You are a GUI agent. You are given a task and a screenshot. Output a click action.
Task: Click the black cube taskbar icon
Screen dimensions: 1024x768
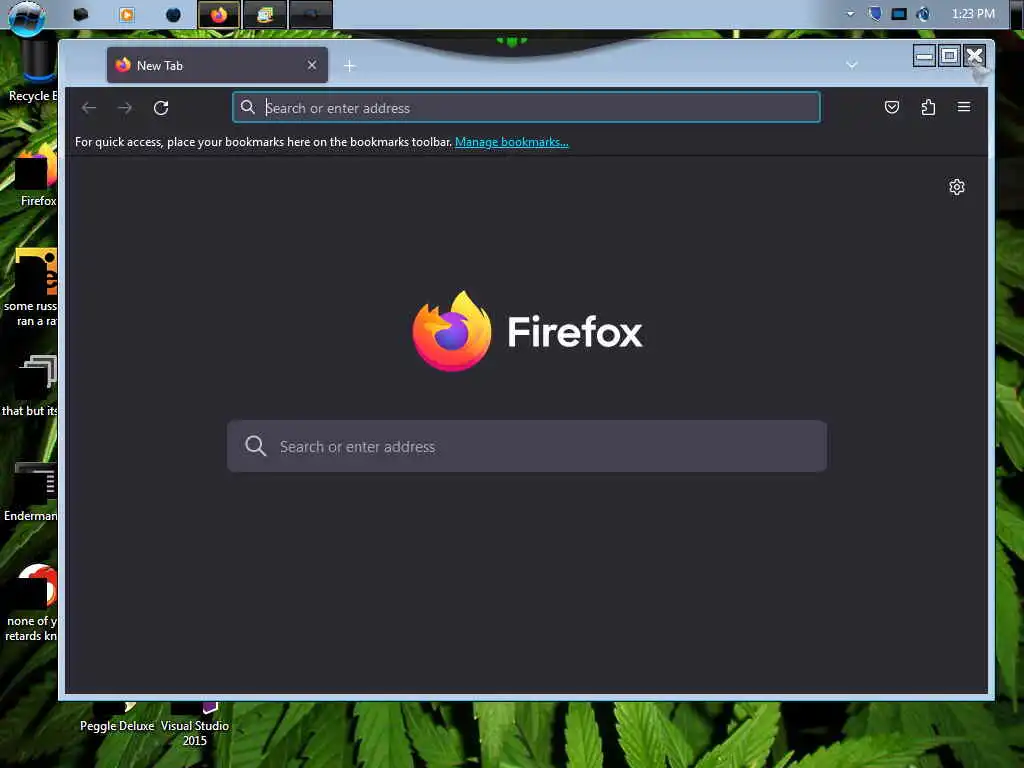81,14
